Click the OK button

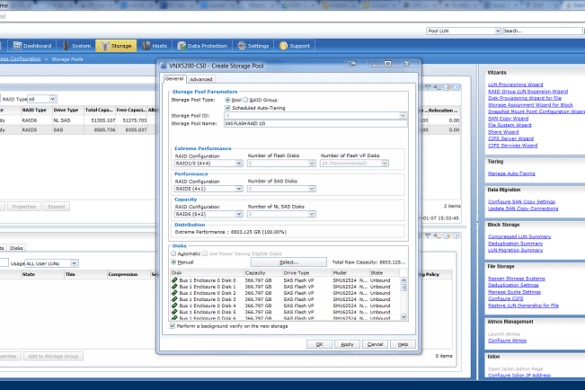319,344
